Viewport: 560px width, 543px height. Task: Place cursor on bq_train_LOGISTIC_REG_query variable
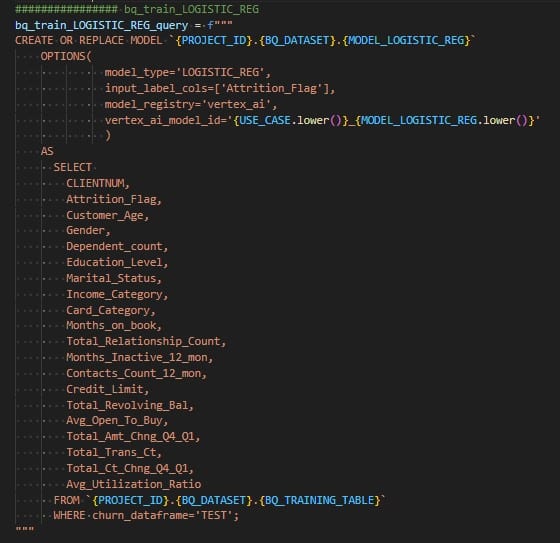coord(101,25)
